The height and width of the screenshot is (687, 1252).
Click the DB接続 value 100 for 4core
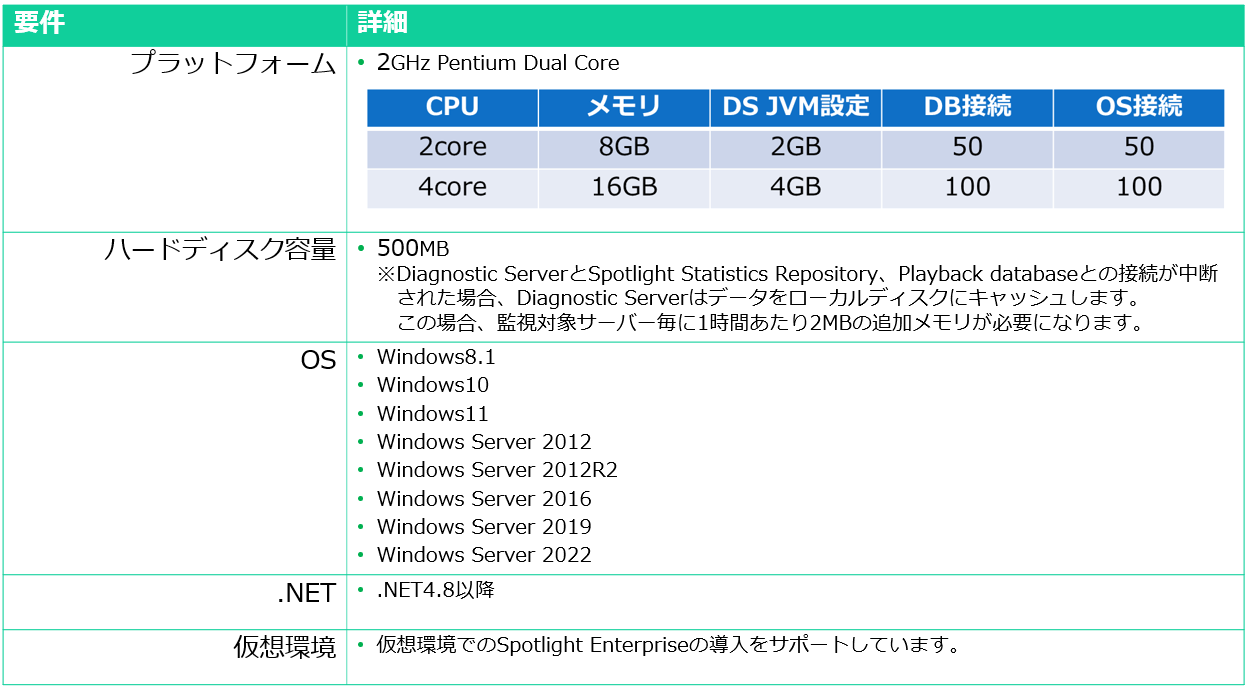coord(967,188)
